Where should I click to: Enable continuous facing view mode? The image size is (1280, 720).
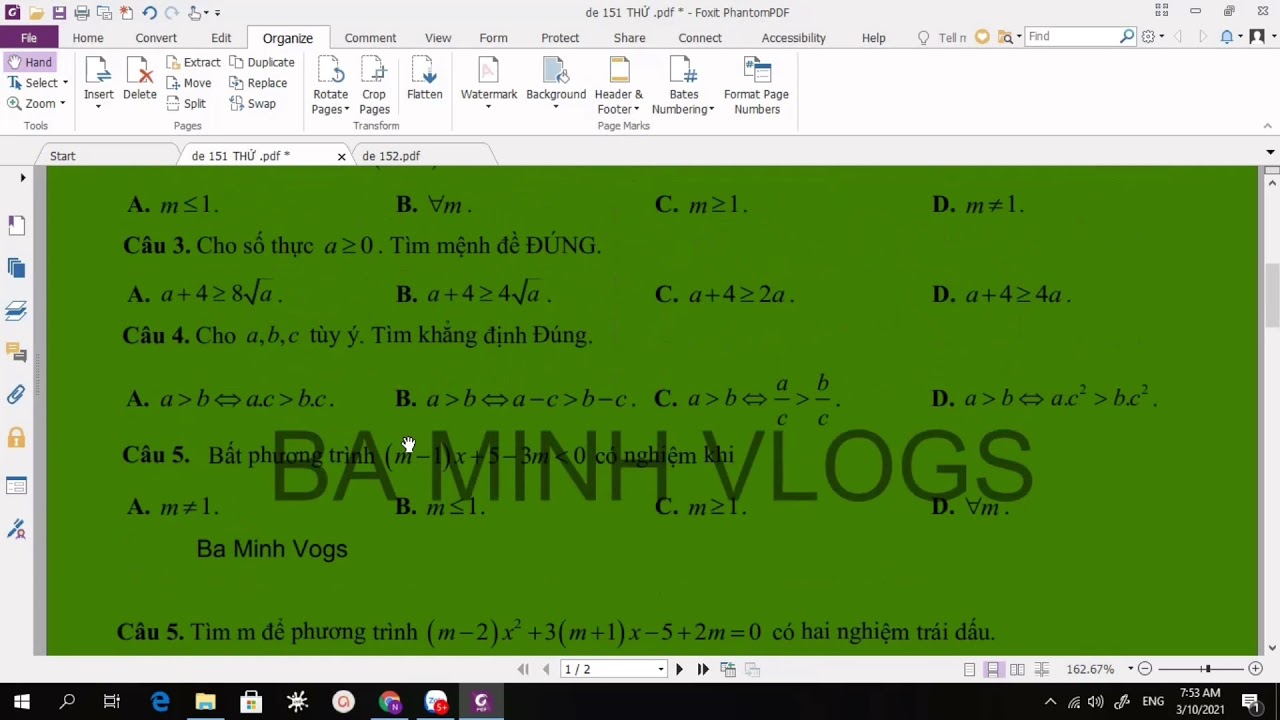coord(1042,669)
